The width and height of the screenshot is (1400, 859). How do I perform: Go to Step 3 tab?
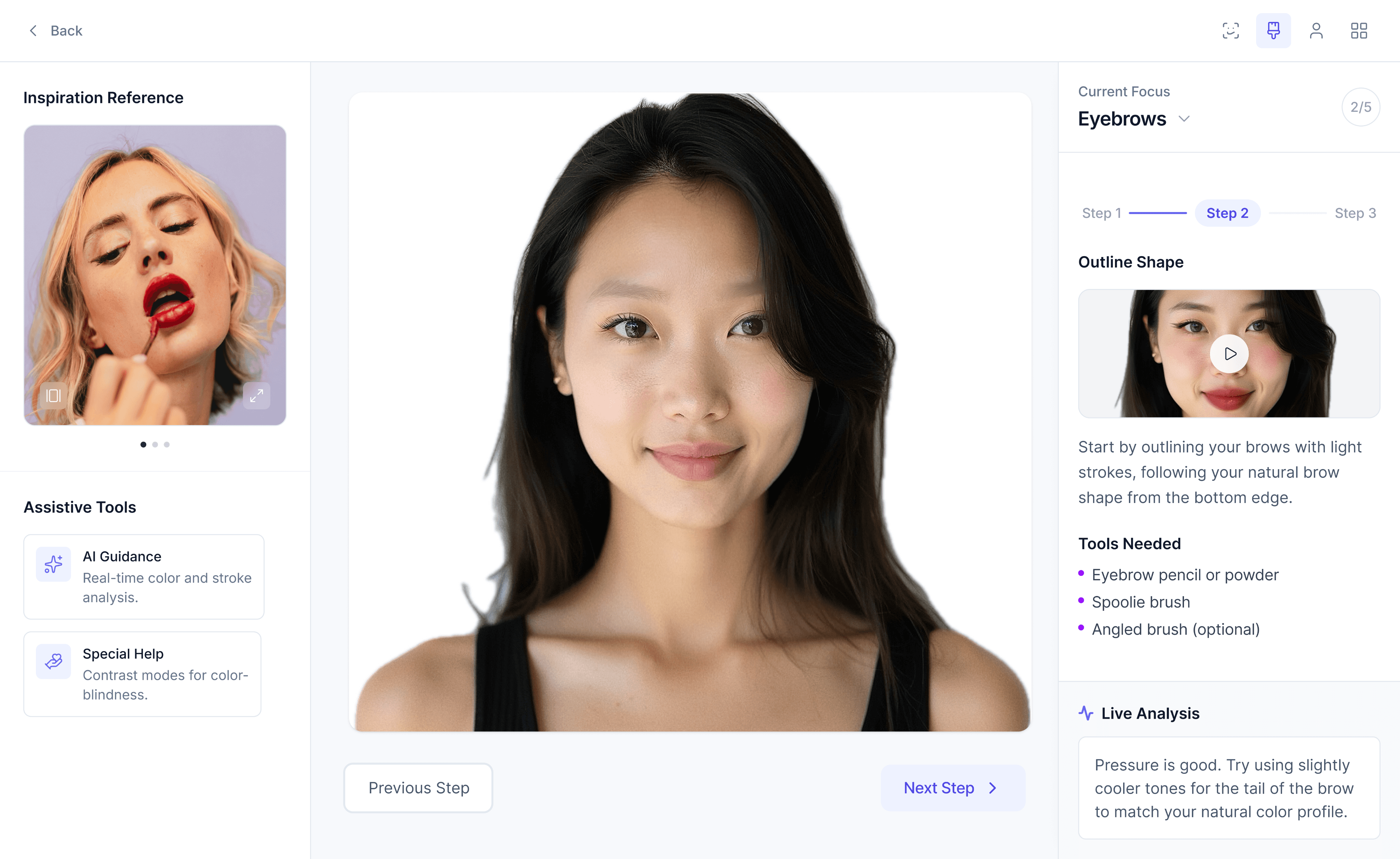coord(1355,213)
